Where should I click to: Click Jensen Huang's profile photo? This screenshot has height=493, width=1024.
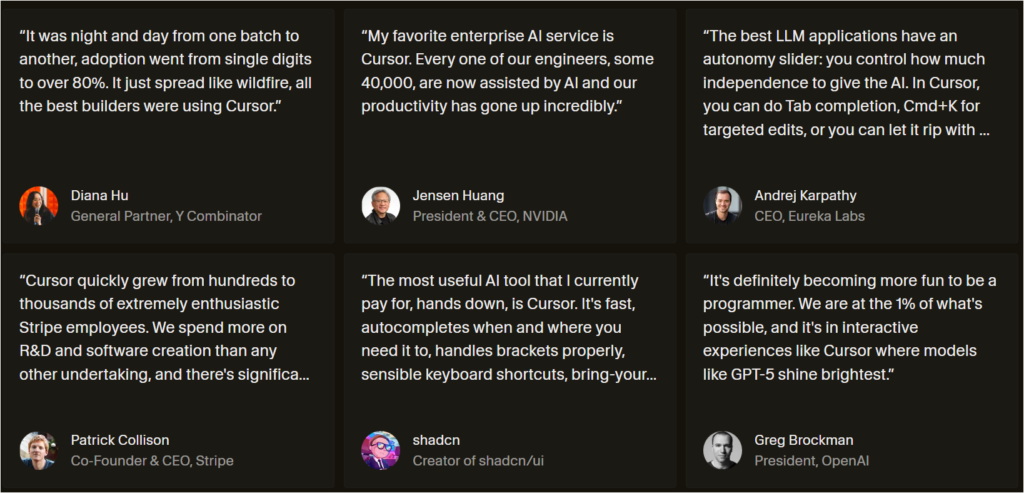click(381, 205)
